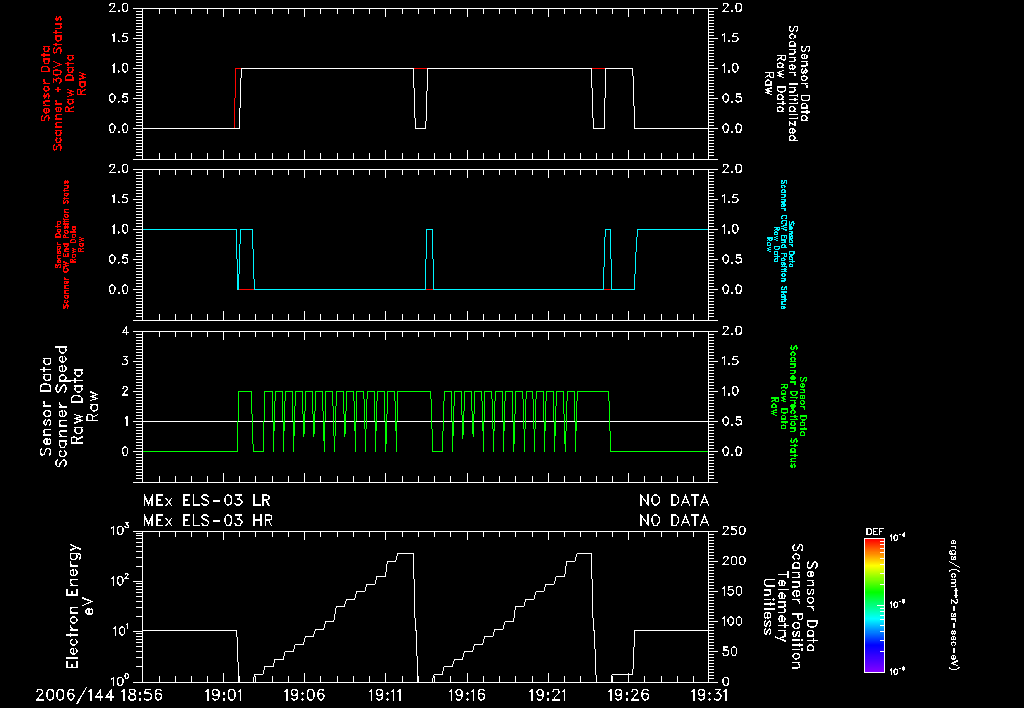Click the '150' tick on Scanner Position axis
1024x708 pixels.
[735, 590]
